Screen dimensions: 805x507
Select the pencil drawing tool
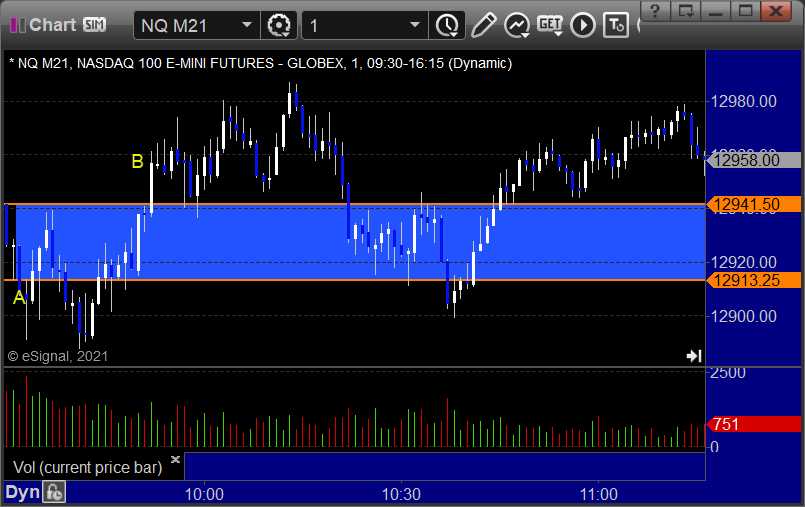[x=483, y=25]
